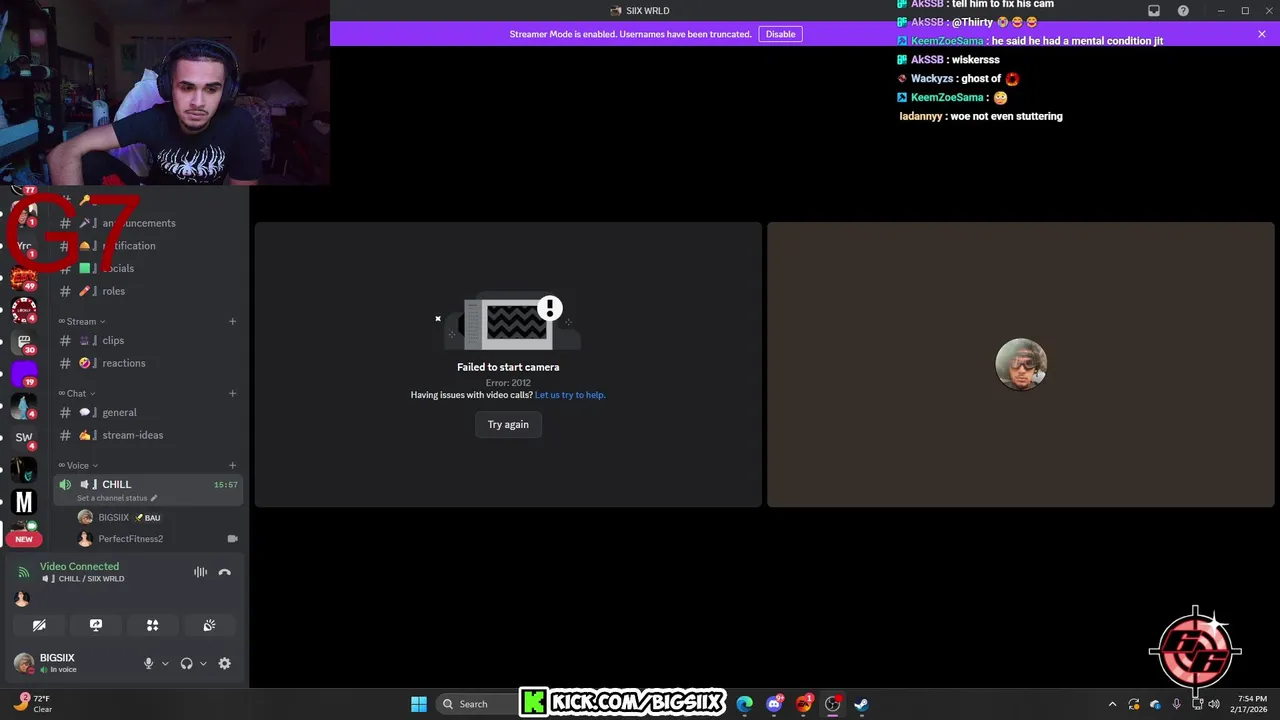Viewport: 1280px width, 720px height.
Task: Click the Share Your Screen icon
Action: (96, 625)
